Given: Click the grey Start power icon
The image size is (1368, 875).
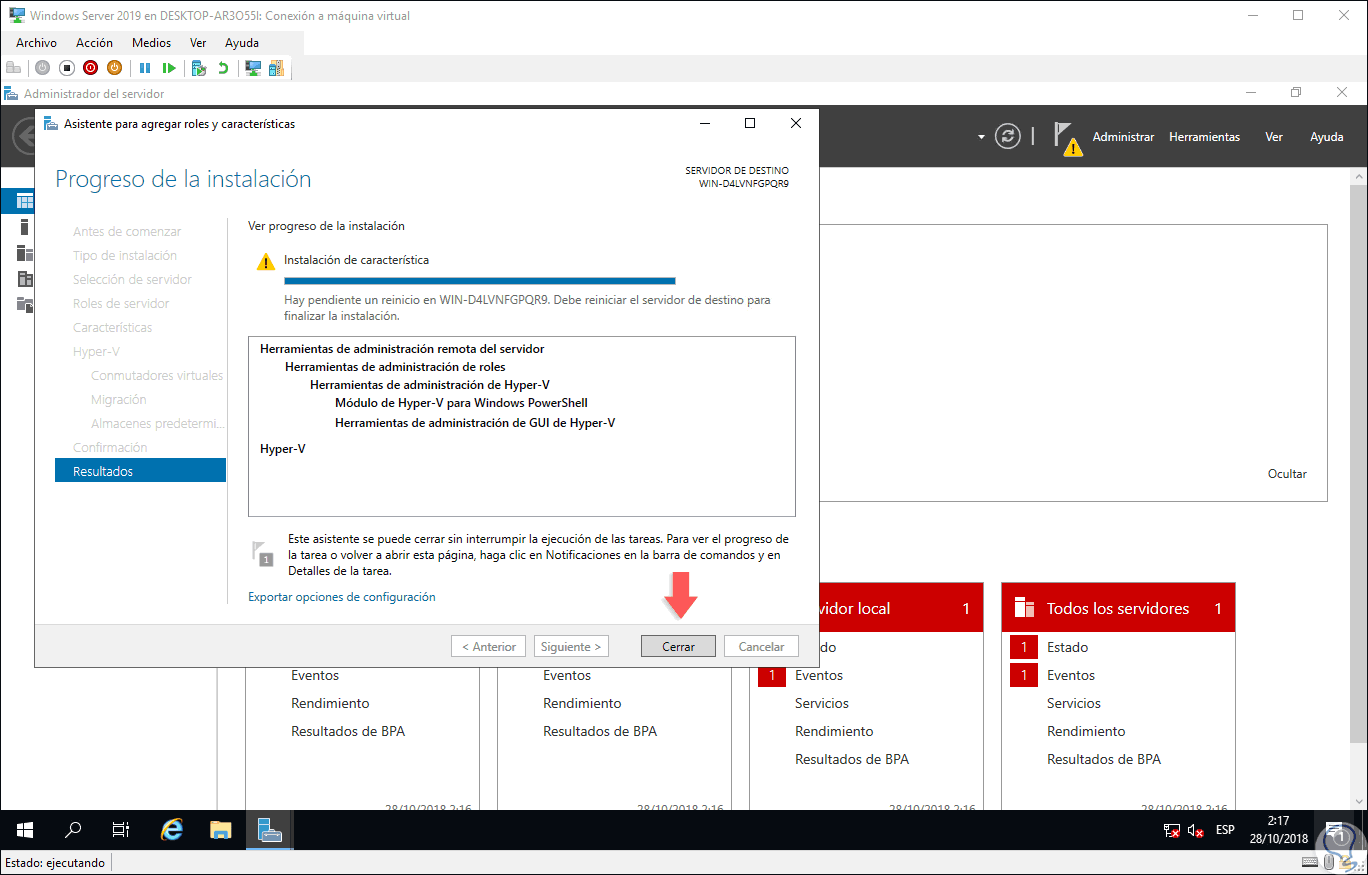Looking at the screenshot, I should pos(42,68).
